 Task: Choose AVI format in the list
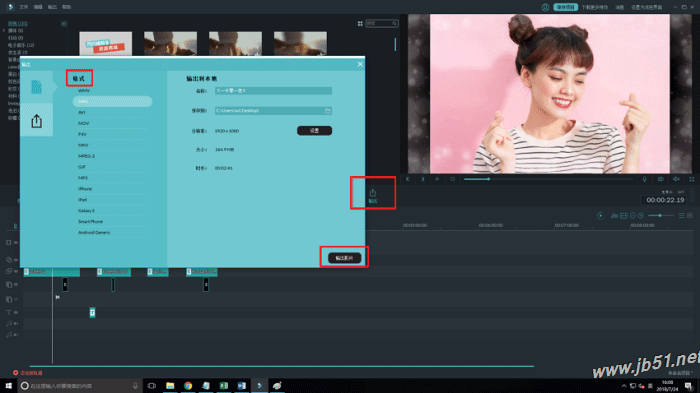pos(82,113)
